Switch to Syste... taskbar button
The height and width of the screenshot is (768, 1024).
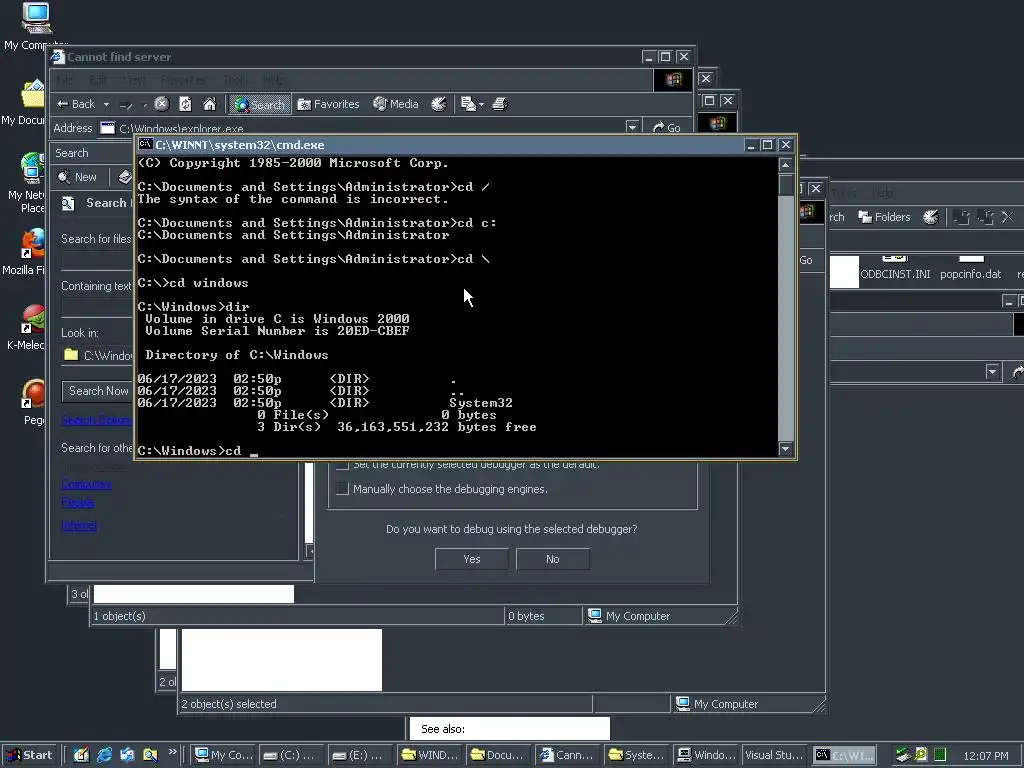pyautogui.click(x=635, y=755)
